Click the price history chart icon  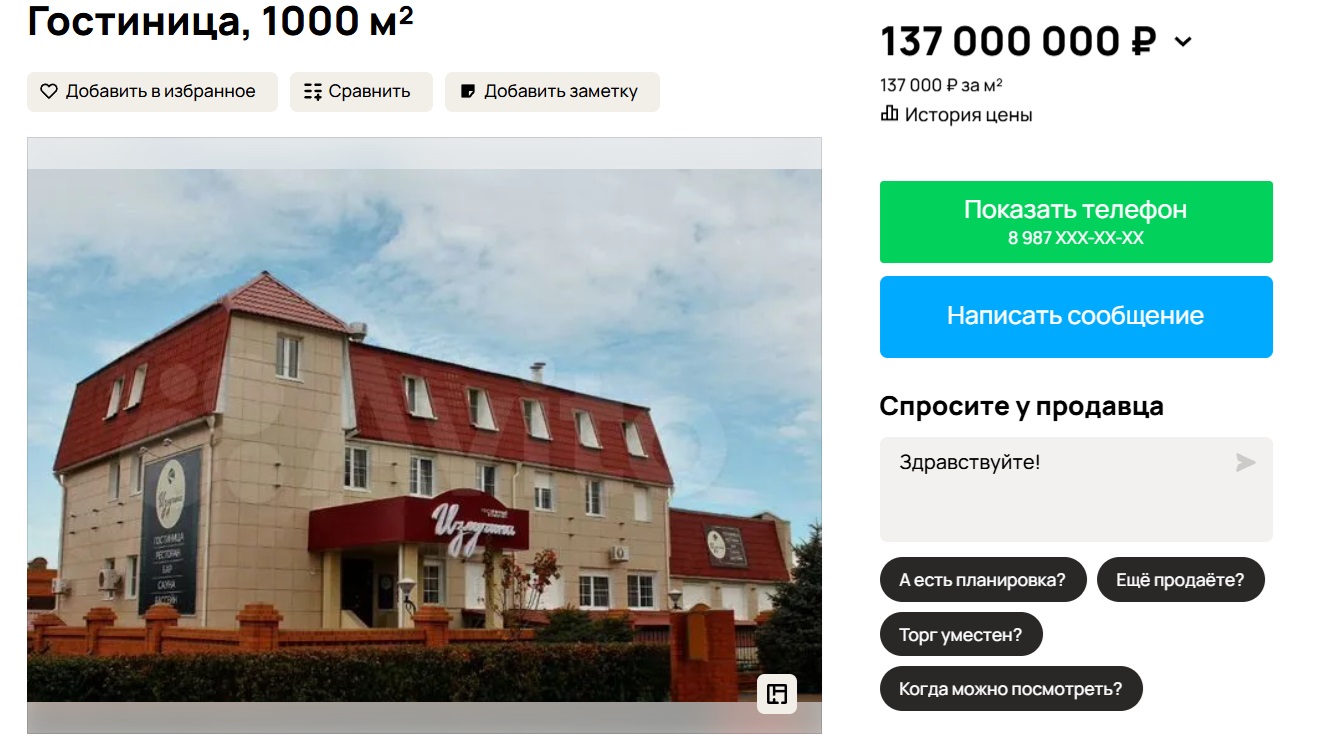pos(889,114)
